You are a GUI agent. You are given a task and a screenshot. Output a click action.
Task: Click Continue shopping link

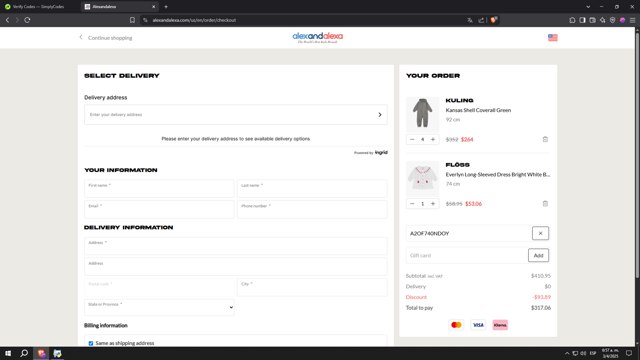pos(106,38)
